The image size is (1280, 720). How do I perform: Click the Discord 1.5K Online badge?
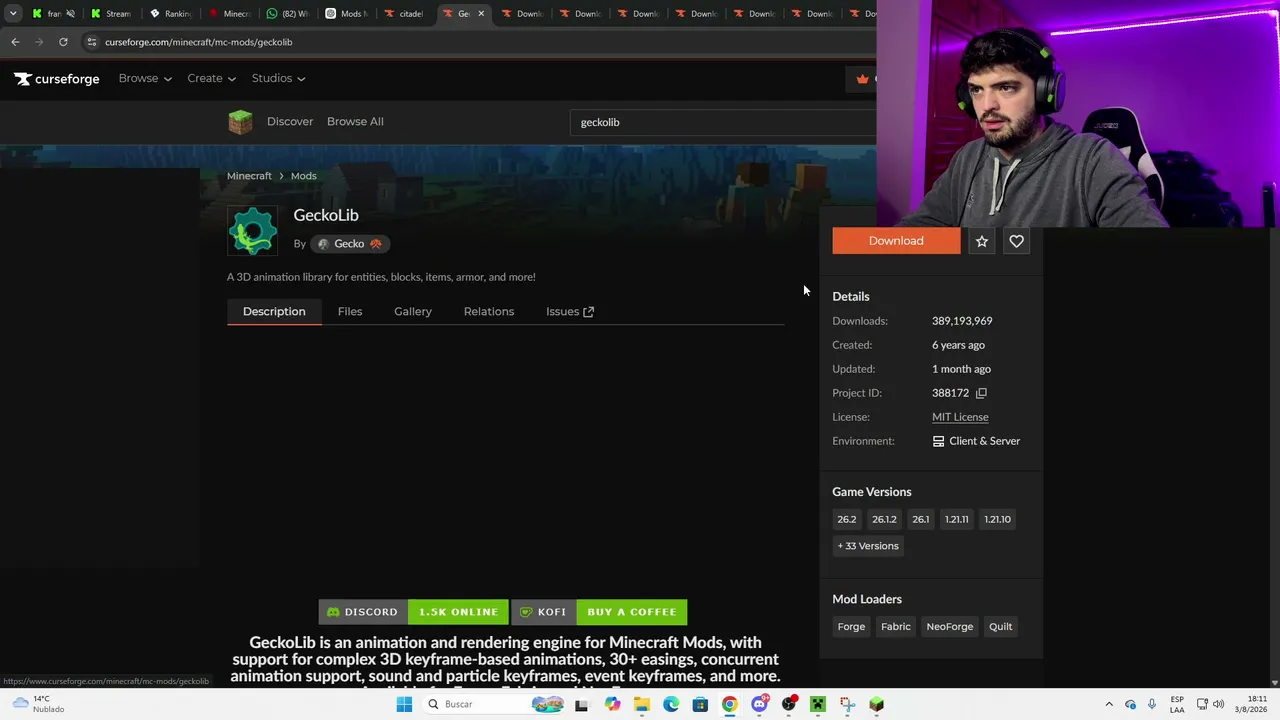click(x=413, y=612)
